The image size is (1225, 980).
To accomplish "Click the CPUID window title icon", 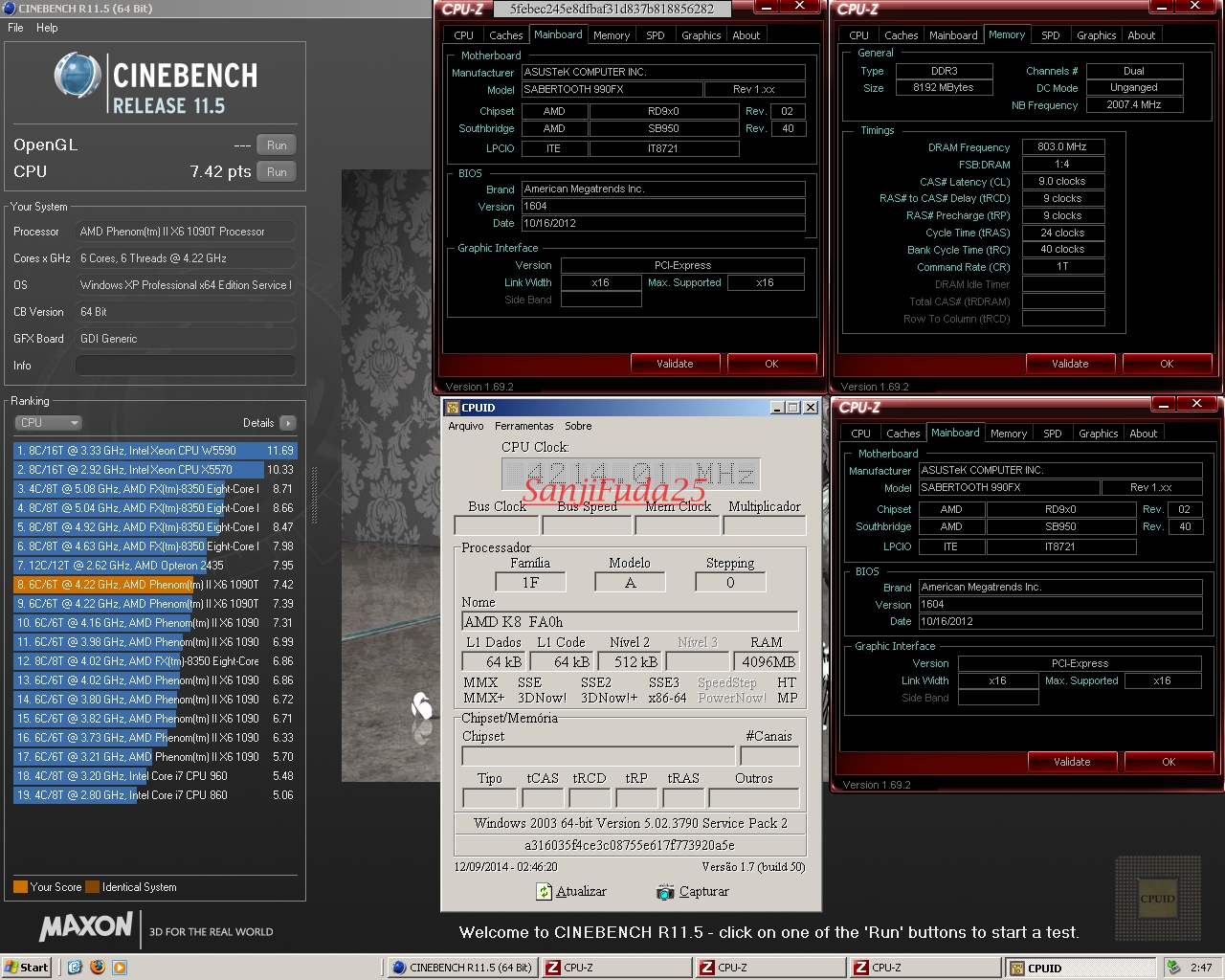I will tap(453, 408).
